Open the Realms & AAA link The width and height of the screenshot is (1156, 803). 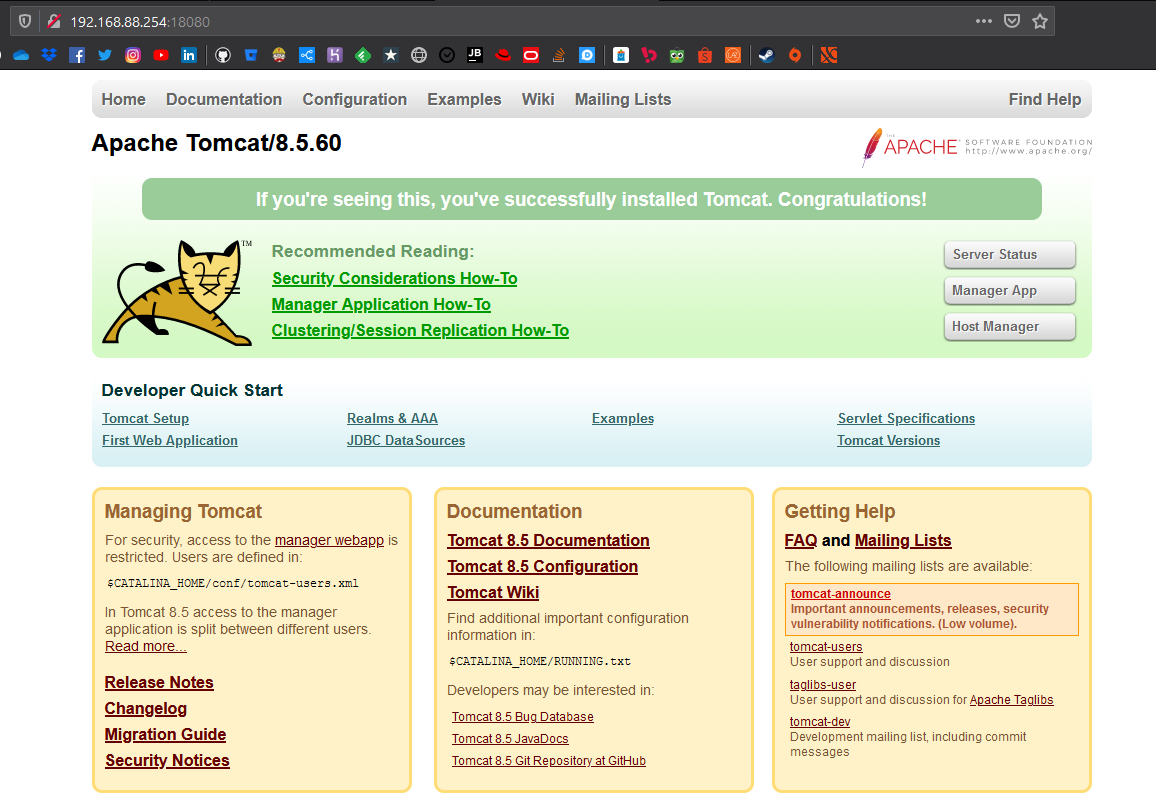pyautogui.click(x=392, y=418)
